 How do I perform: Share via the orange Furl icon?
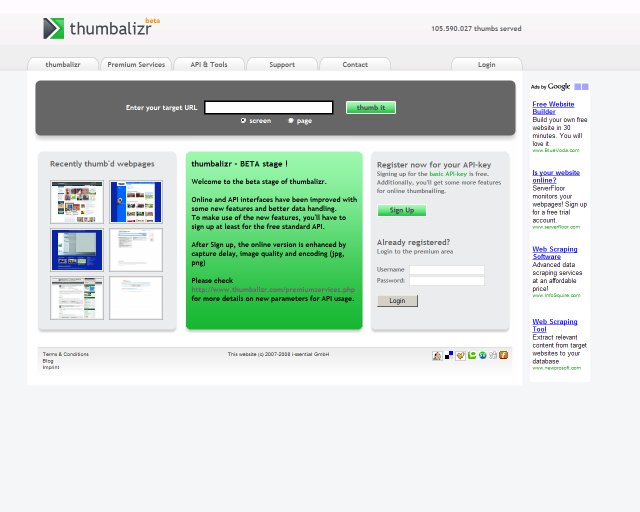[504, 355]
